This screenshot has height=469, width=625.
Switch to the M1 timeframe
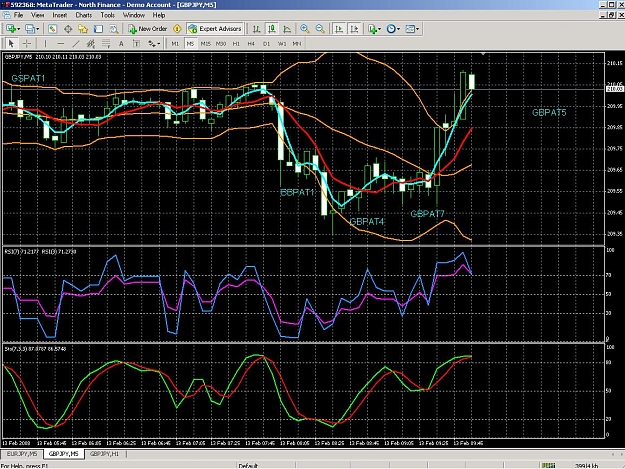pos(175,43)
